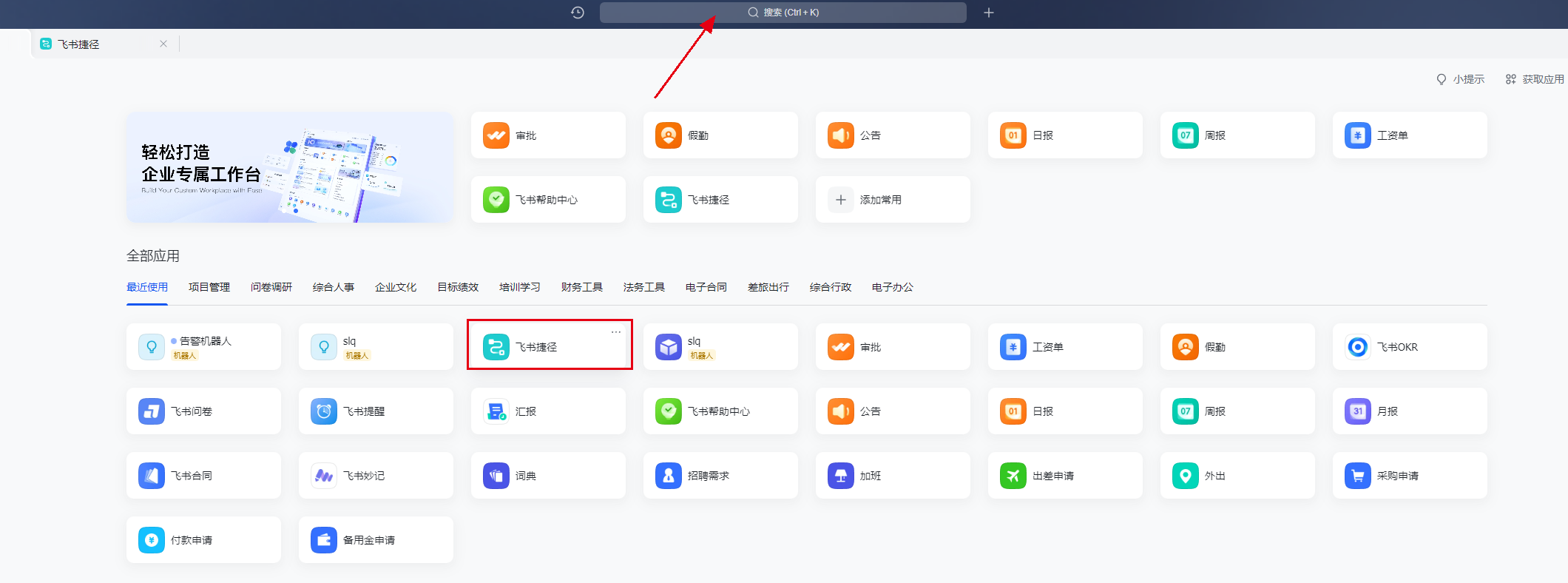Viewport: 1568px width, 583px height.
Task: Open the slq bot with the purple cube icon
Action: pos(720,347)
